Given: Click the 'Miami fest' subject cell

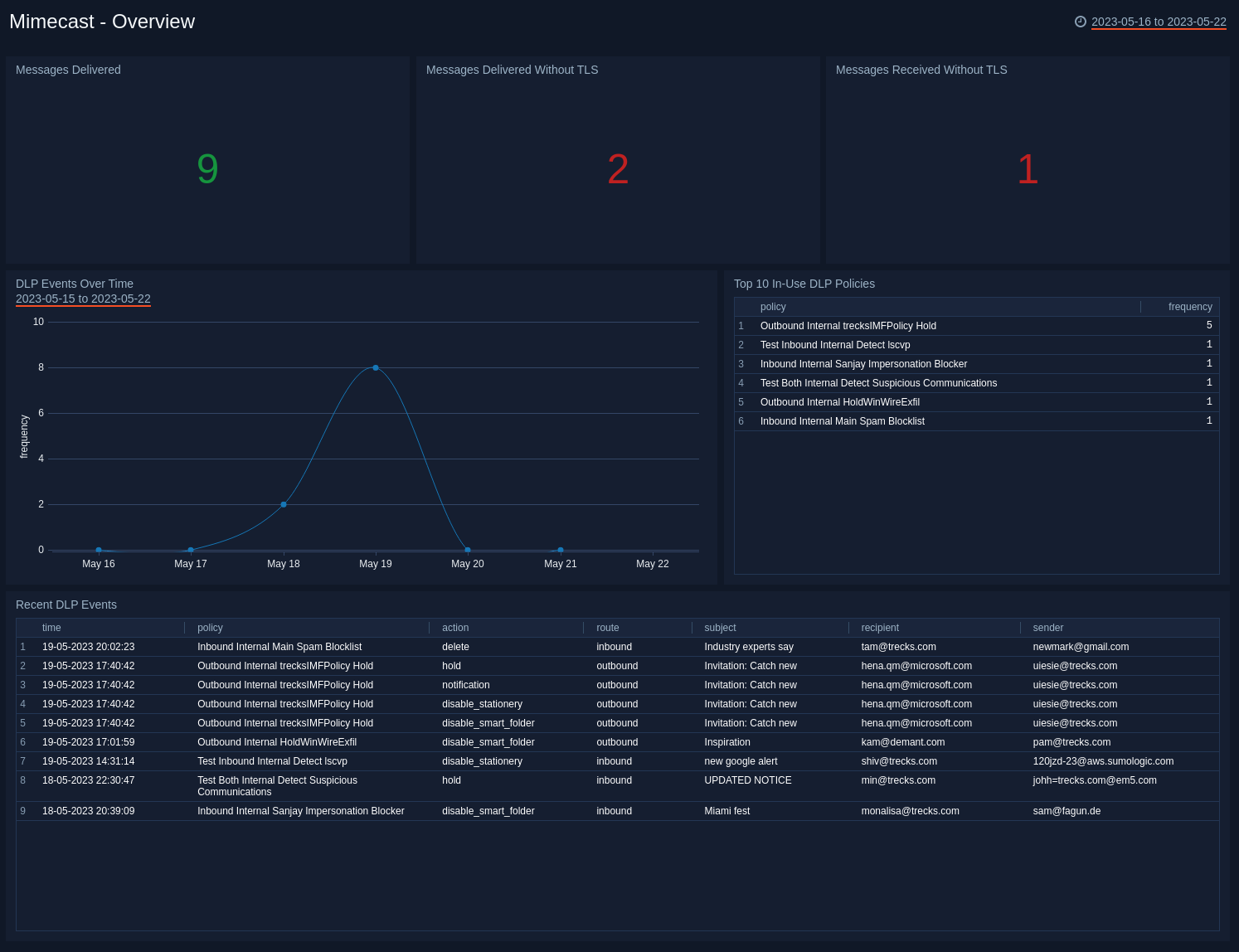Looking at the screenshot, I should tap(726, 811).
